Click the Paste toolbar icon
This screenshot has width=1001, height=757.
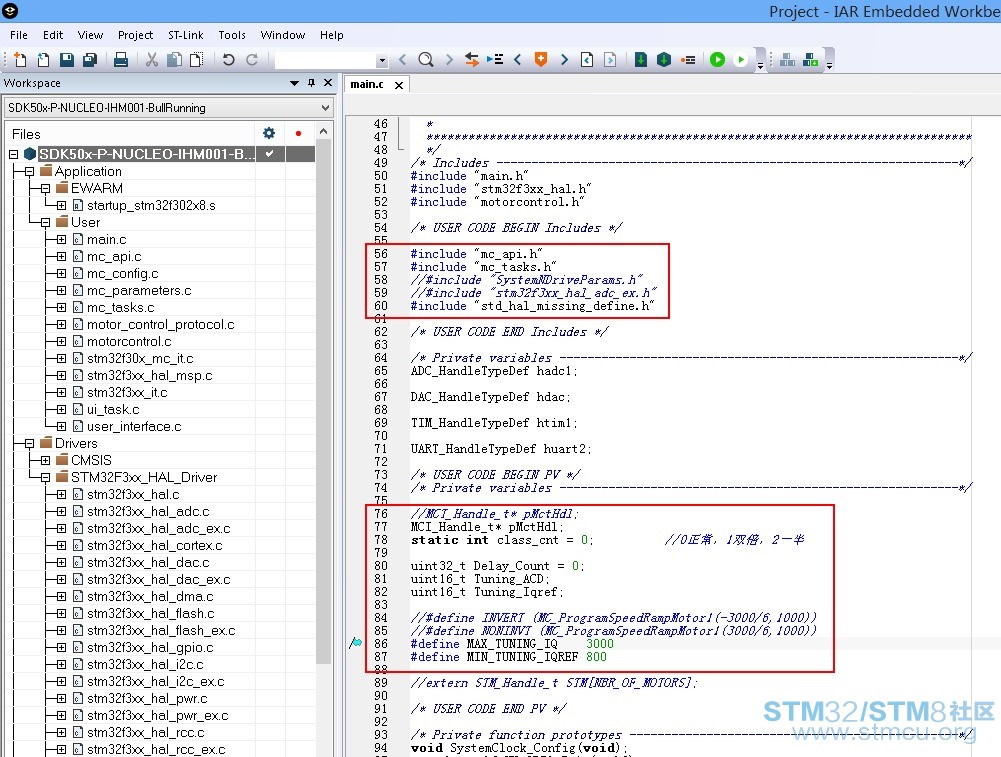point(197,60)
